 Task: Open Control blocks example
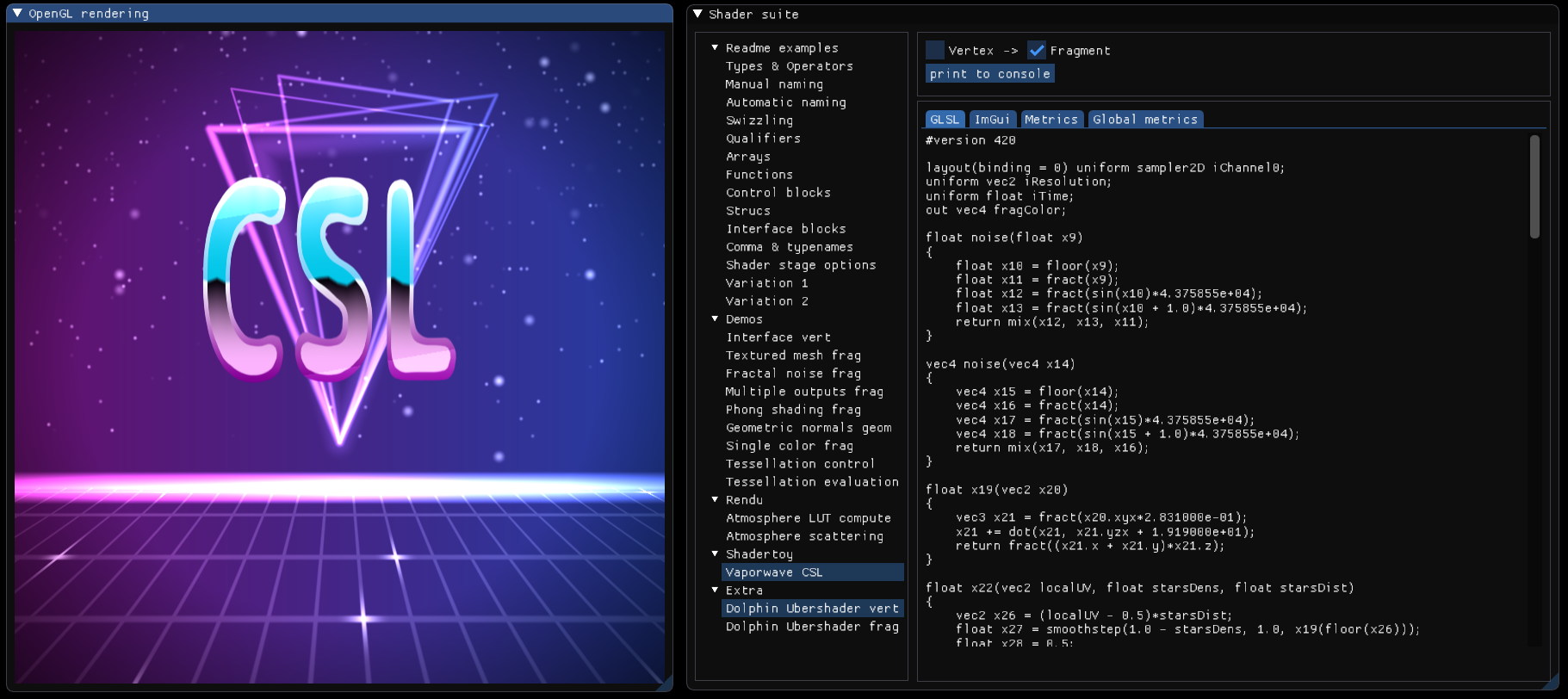click(778, 193)
